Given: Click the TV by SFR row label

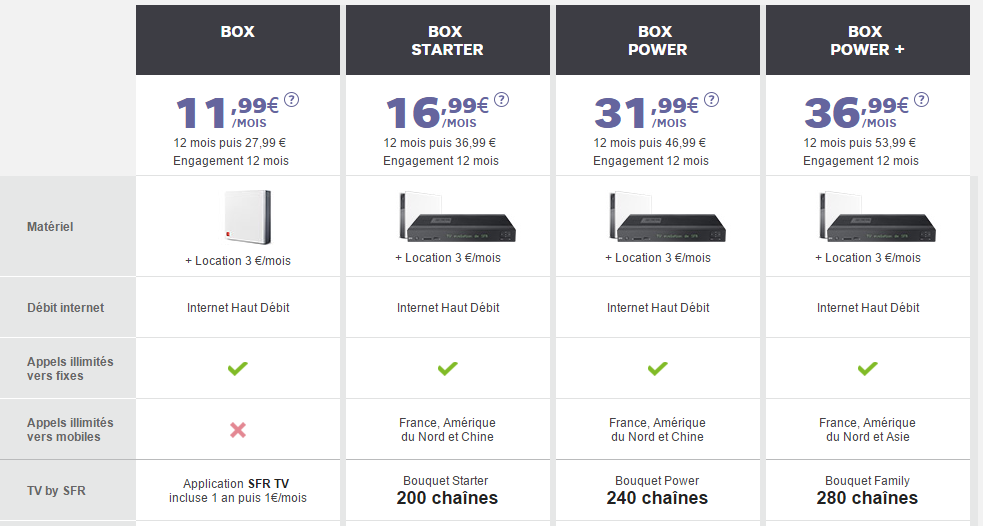Looking at the screenshot, I should (56, 490).
